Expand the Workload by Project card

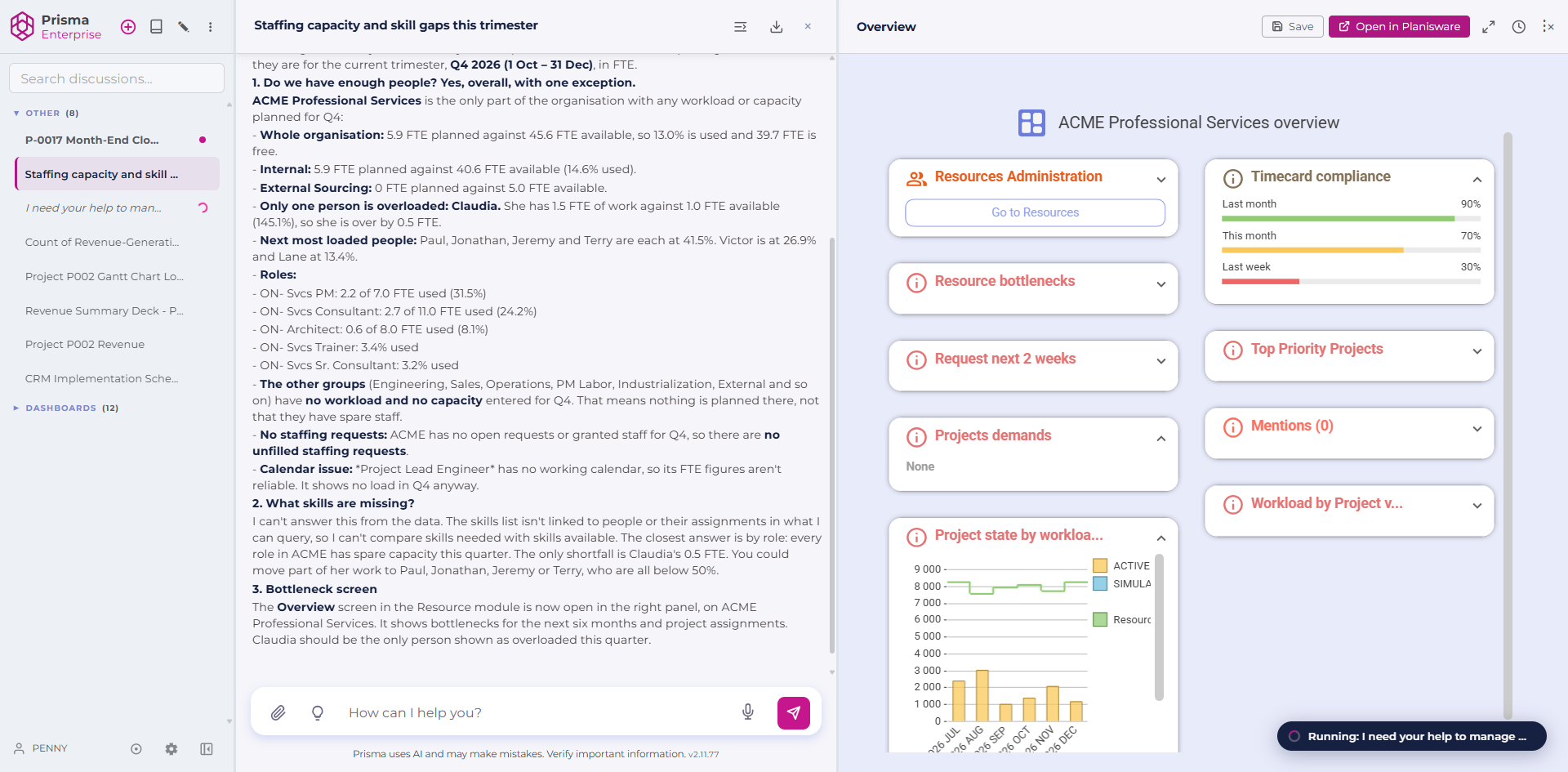pyautogui.click(x=1477, y=506)
